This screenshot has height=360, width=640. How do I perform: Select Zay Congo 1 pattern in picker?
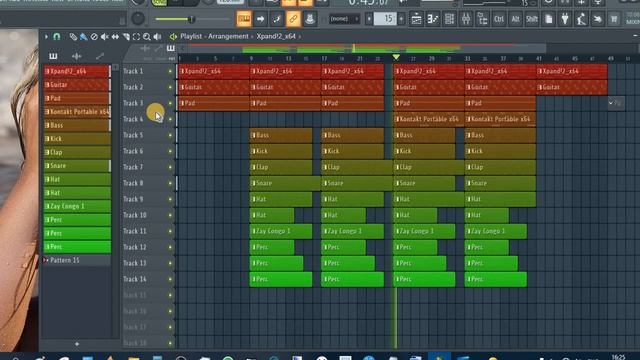[x=77, y=206]
